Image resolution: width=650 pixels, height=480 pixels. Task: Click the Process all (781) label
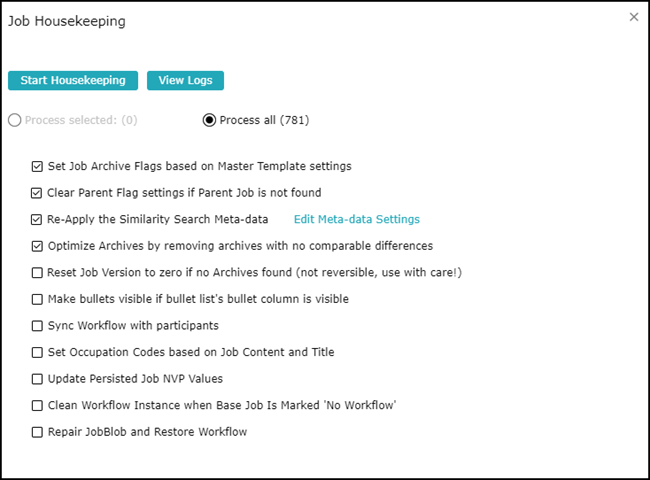point(264,121)
